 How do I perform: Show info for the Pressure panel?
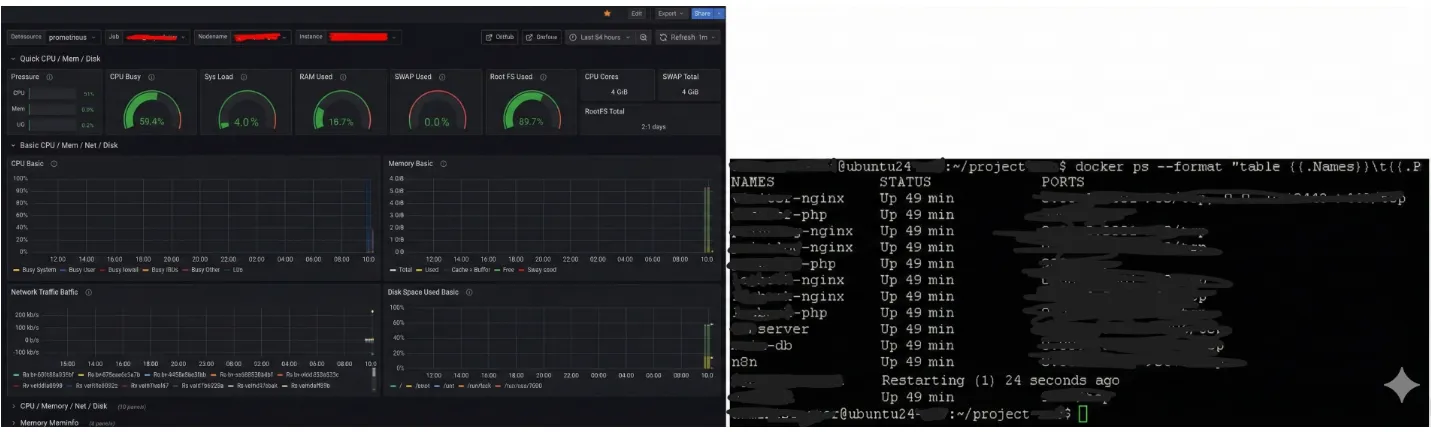click(x=49, y=76)
